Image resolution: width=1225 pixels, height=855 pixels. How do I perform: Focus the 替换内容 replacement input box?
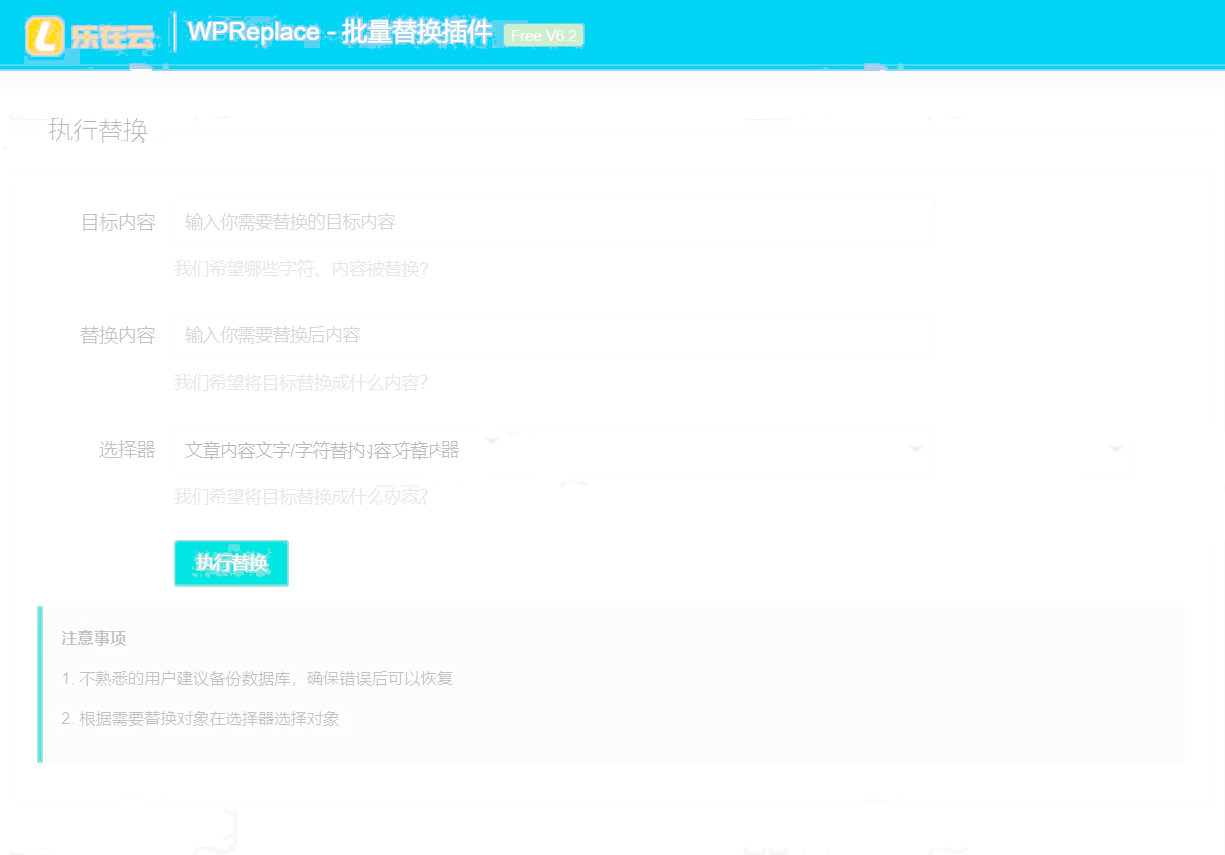(x=554, y=335)
